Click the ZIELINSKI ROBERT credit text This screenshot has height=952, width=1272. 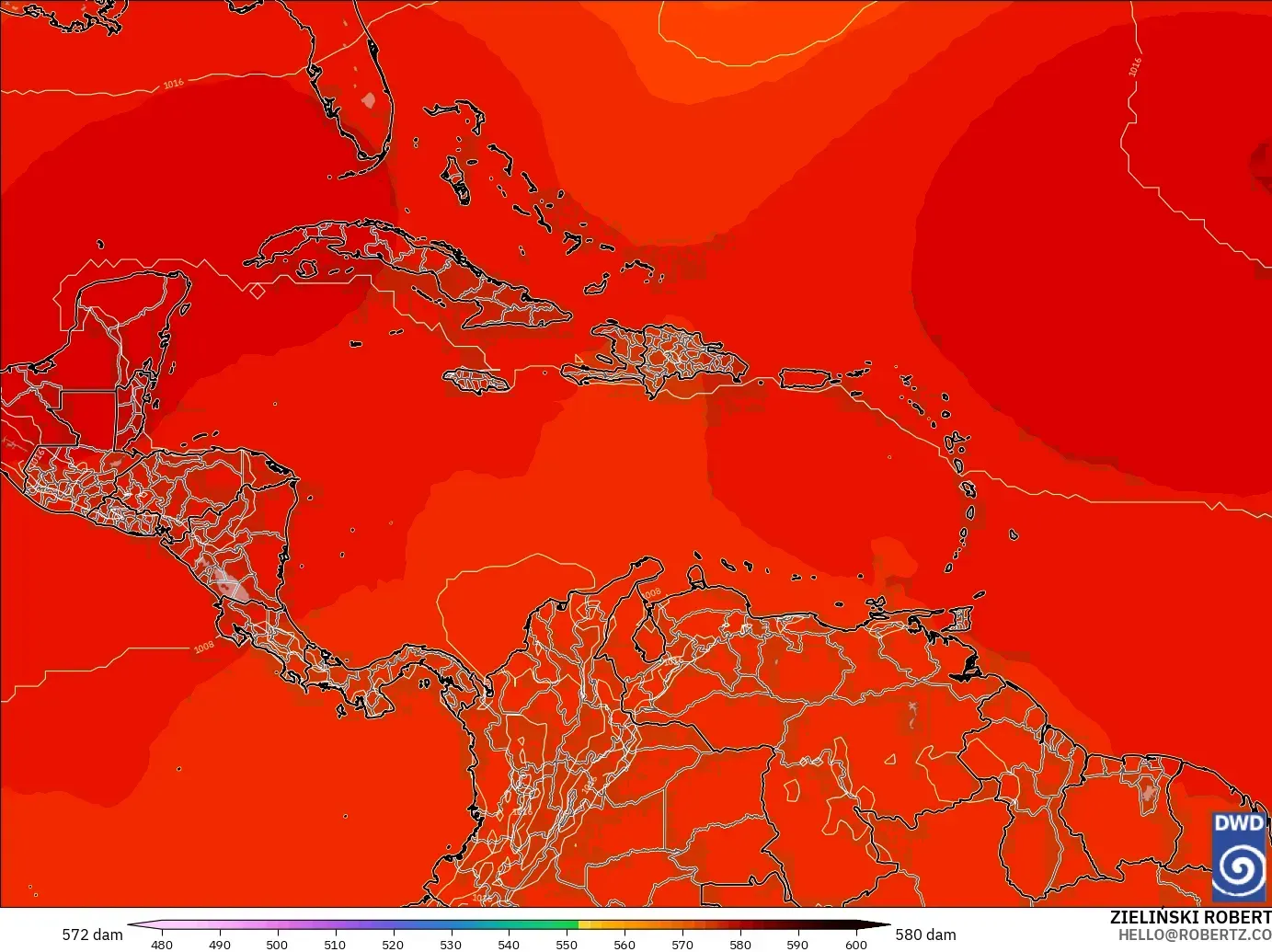click(1190, 917)
